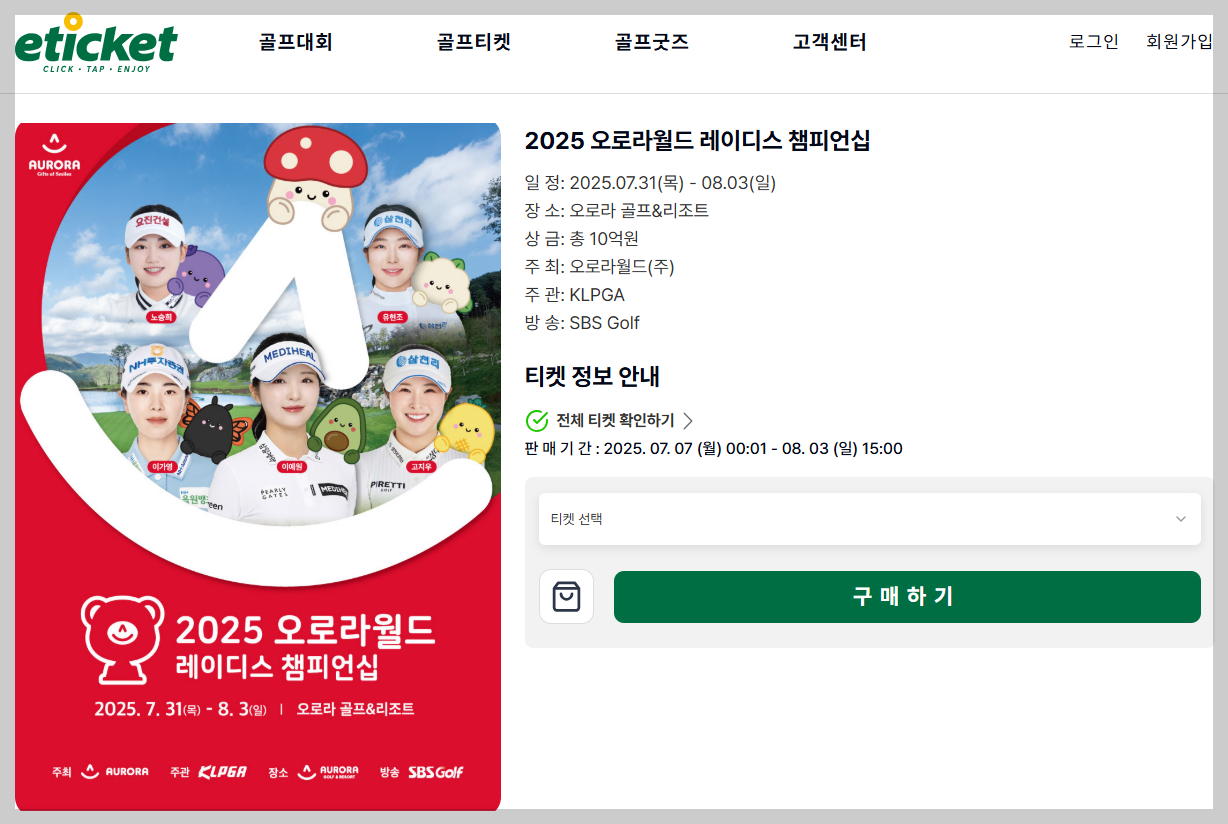Open the 골프대회 menu

coord(295,42)
